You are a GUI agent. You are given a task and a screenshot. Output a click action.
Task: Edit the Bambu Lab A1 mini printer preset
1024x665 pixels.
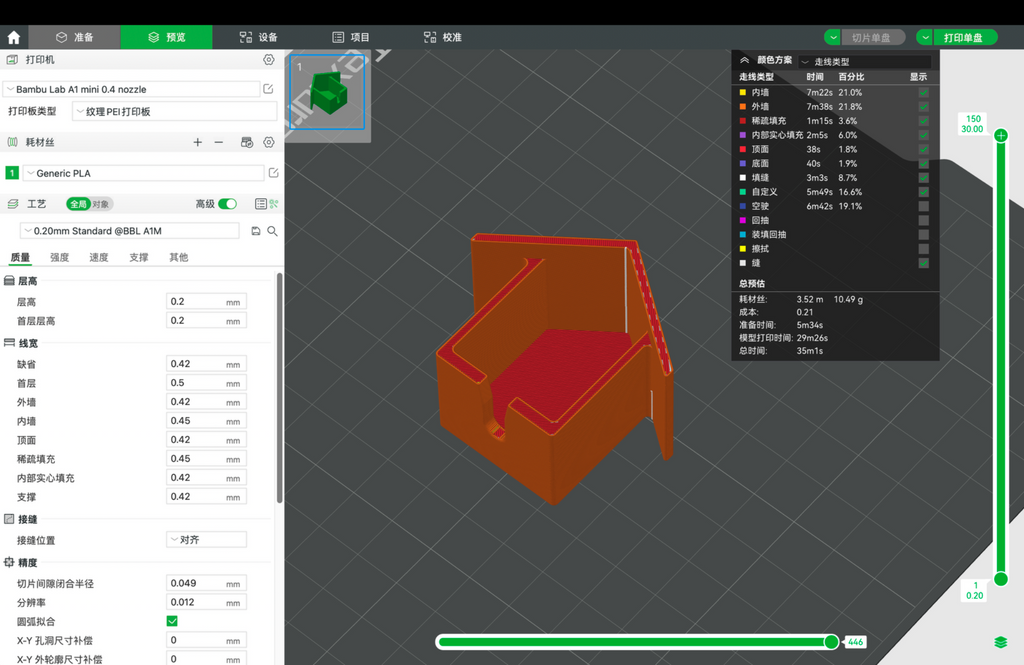[x=268, y=88]
